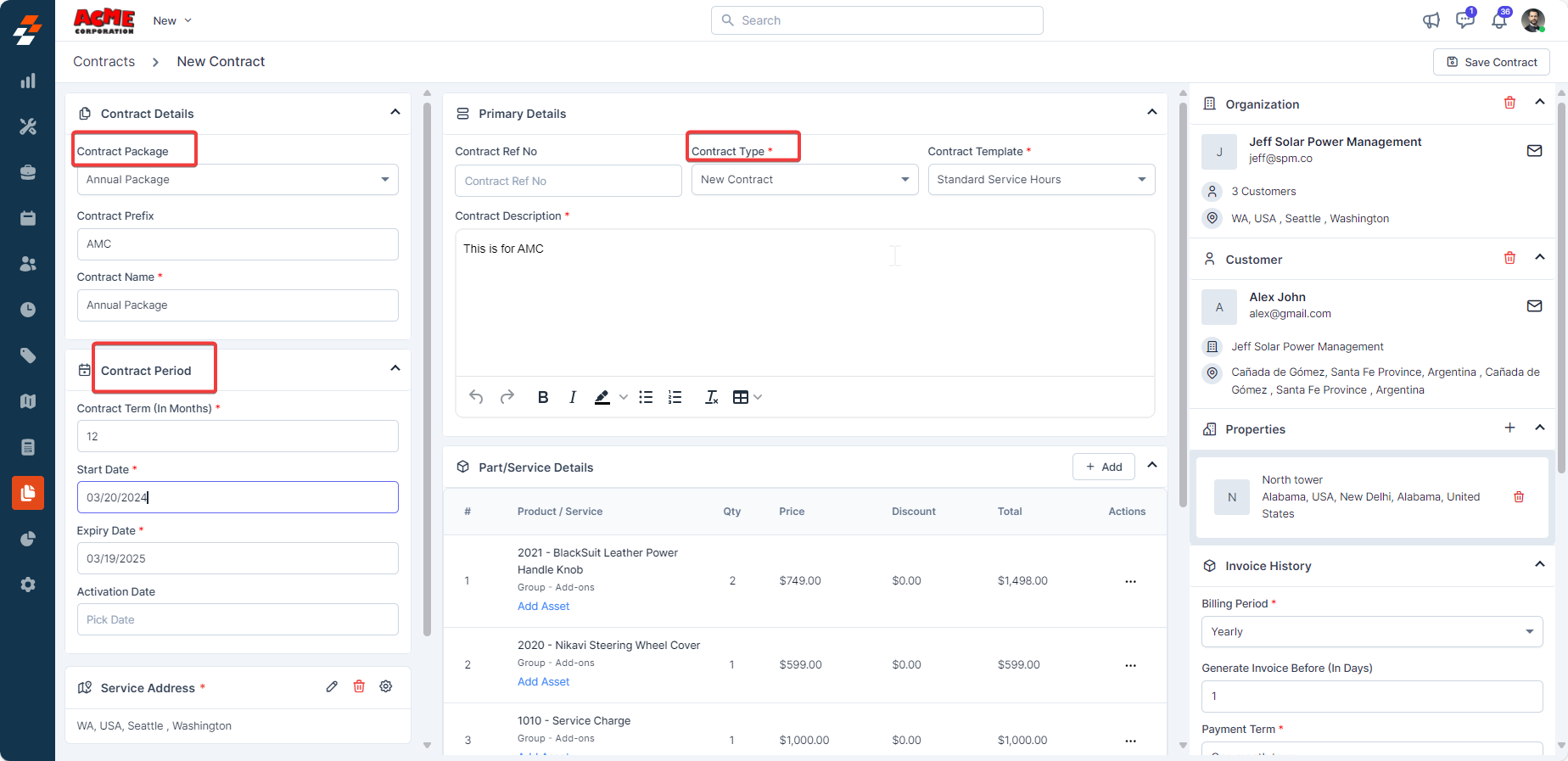The width and height of the screenshot is (1568, 761).
Task: Delete the Organization using trash icon
Action: point(1509,103)
